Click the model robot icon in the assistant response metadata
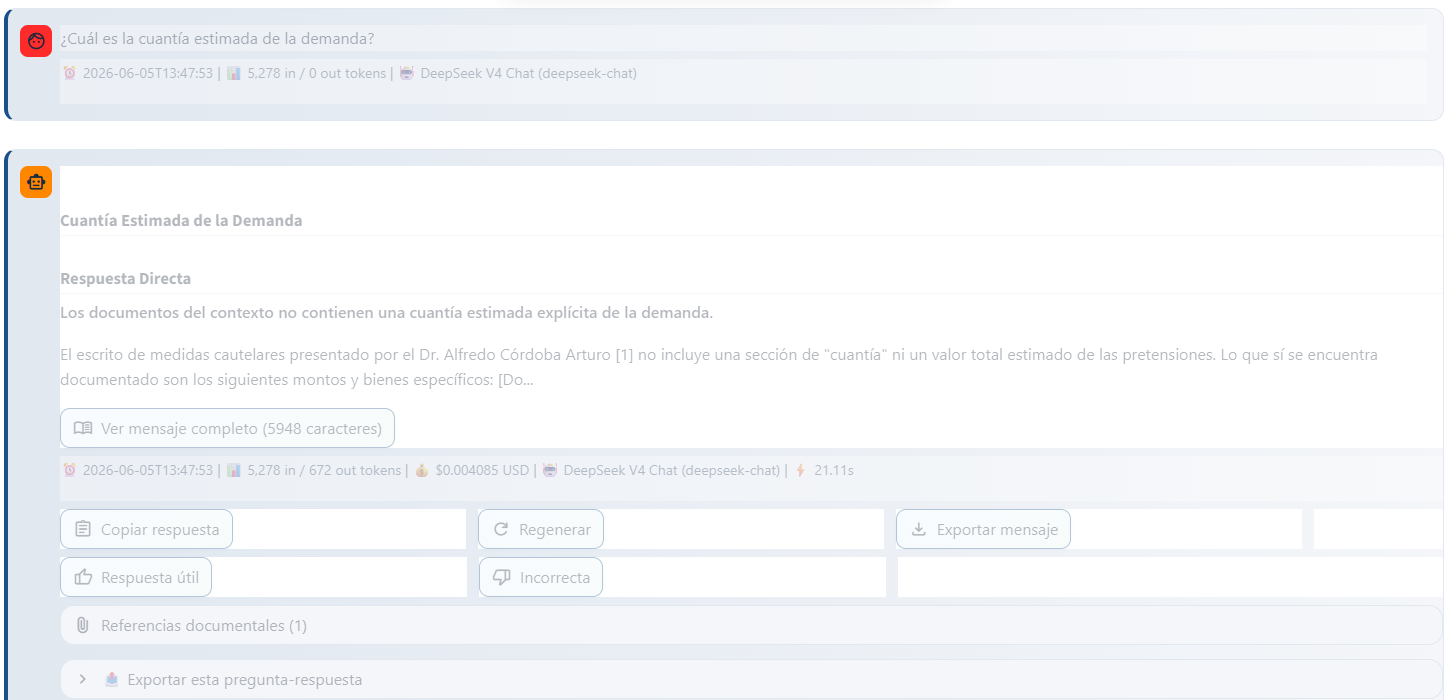Image resolution: width=1448 pixels, height=700 pixels. (550, 470)
